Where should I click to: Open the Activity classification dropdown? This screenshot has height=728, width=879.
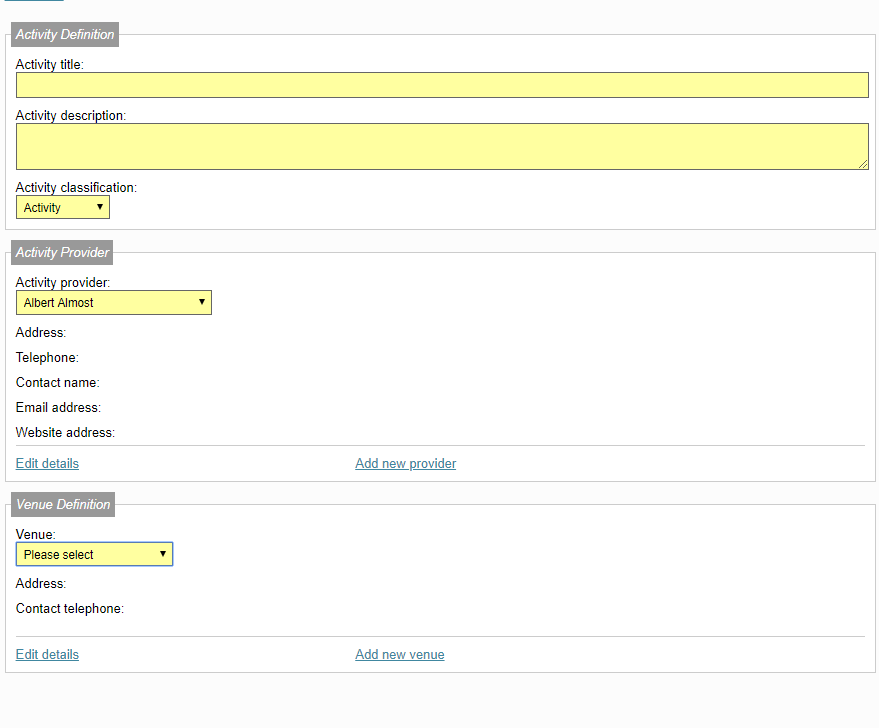point(63,207)
